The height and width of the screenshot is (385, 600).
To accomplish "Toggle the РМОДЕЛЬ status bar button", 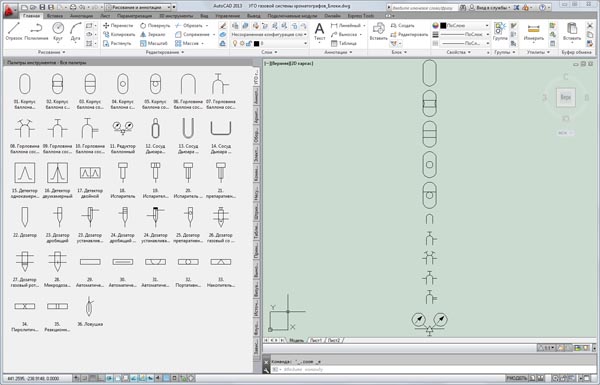I will [x=517, y=378].
